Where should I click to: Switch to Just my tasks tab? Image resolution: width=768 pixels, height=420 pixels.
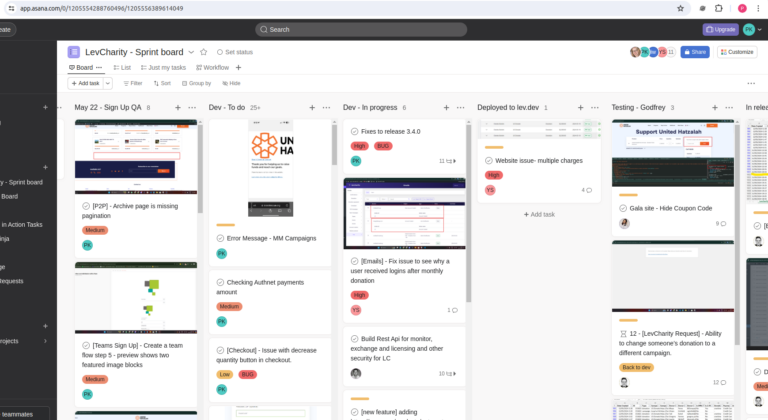coord(163,68)
